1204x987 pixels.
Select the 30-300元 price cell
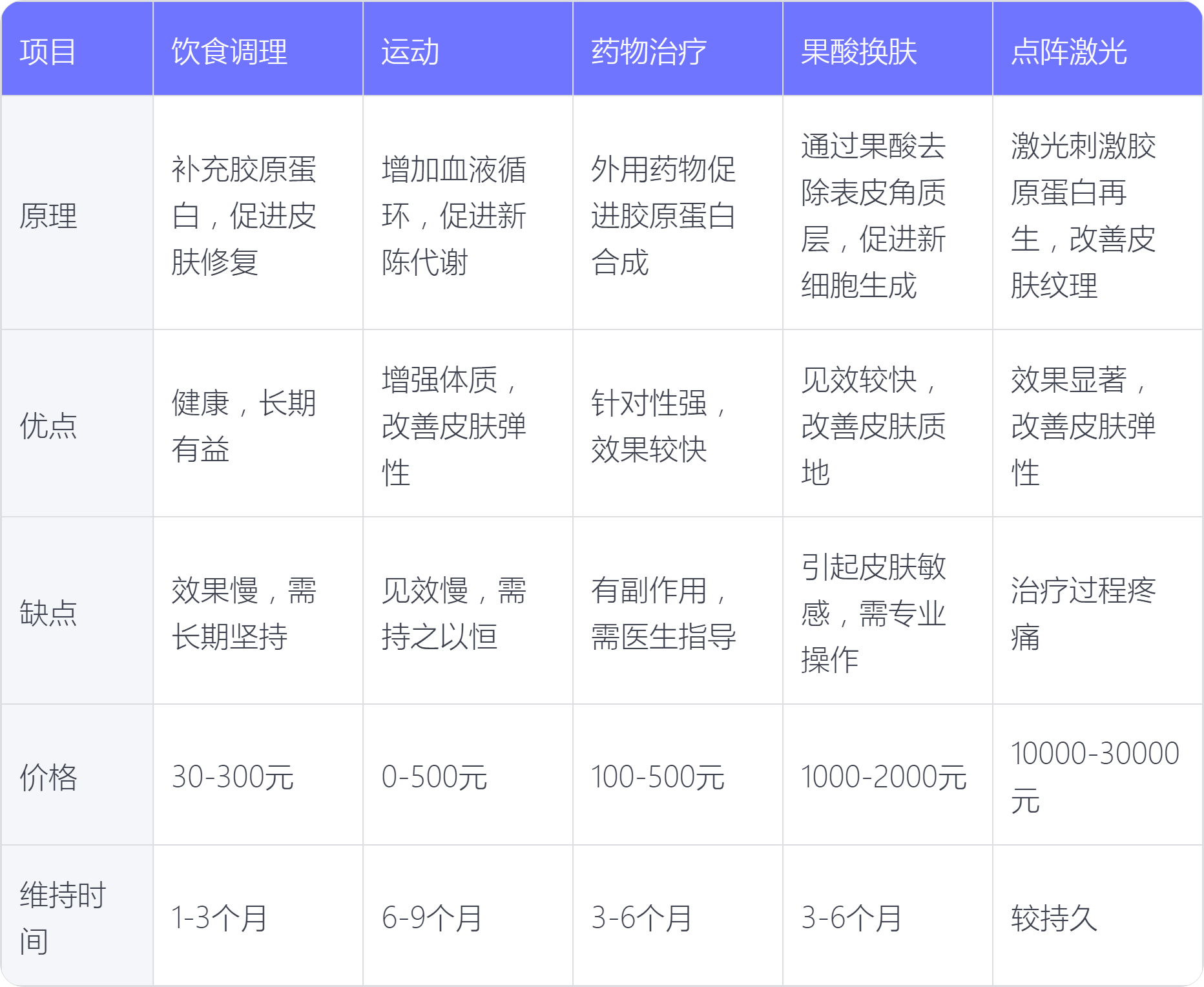(233, 777)
